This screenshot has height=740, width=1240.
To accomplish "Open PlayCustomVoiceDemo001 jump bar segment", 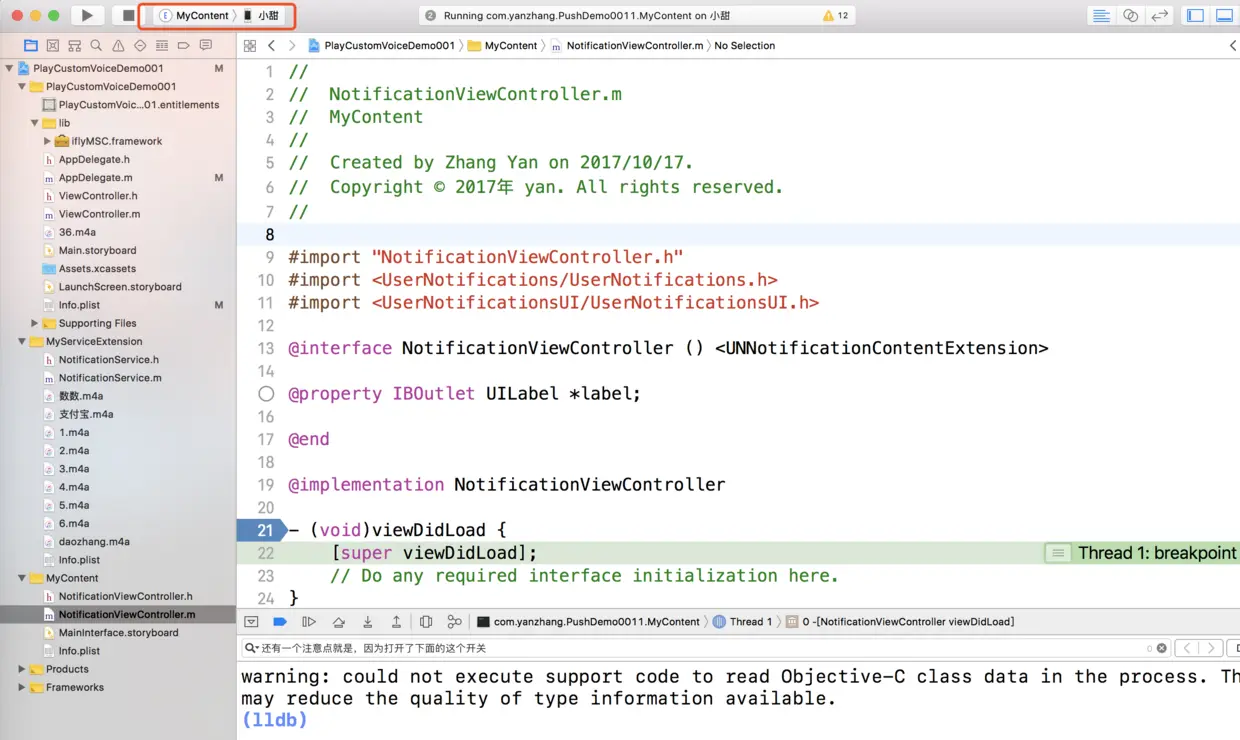I will point(381,46).
